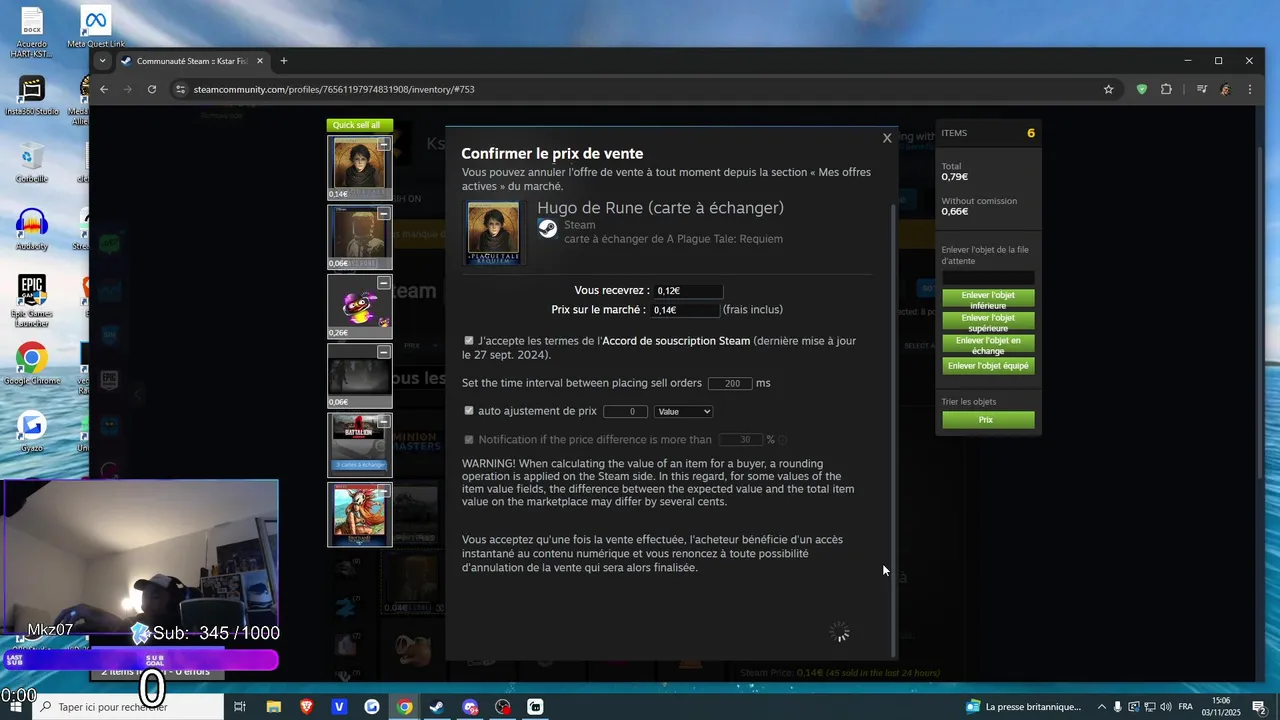Open Steam from the taskbar

tap(437, 707)
